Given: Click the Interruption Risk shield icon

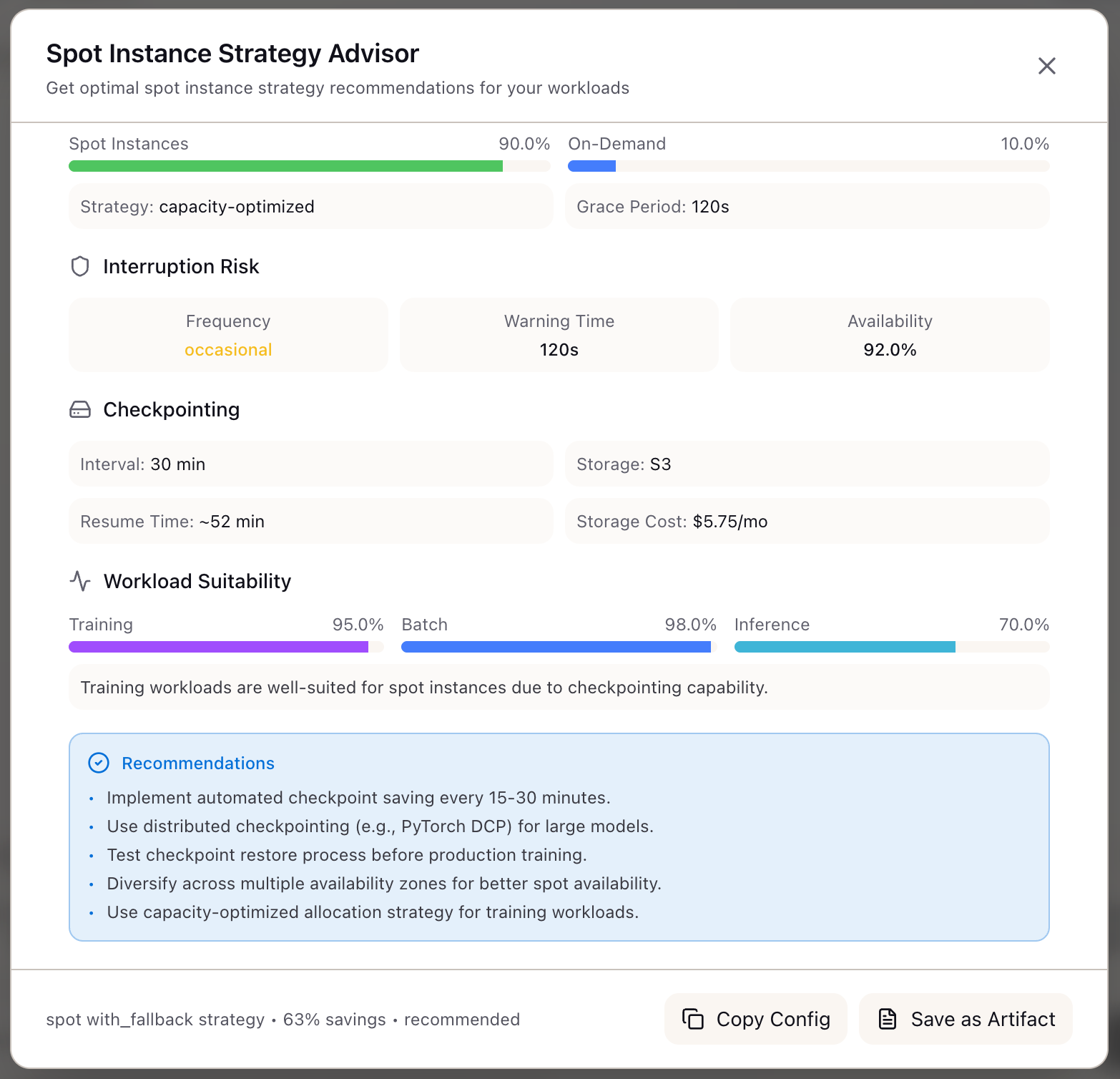Looking at the screenshot, I should (x=80, y=266).
